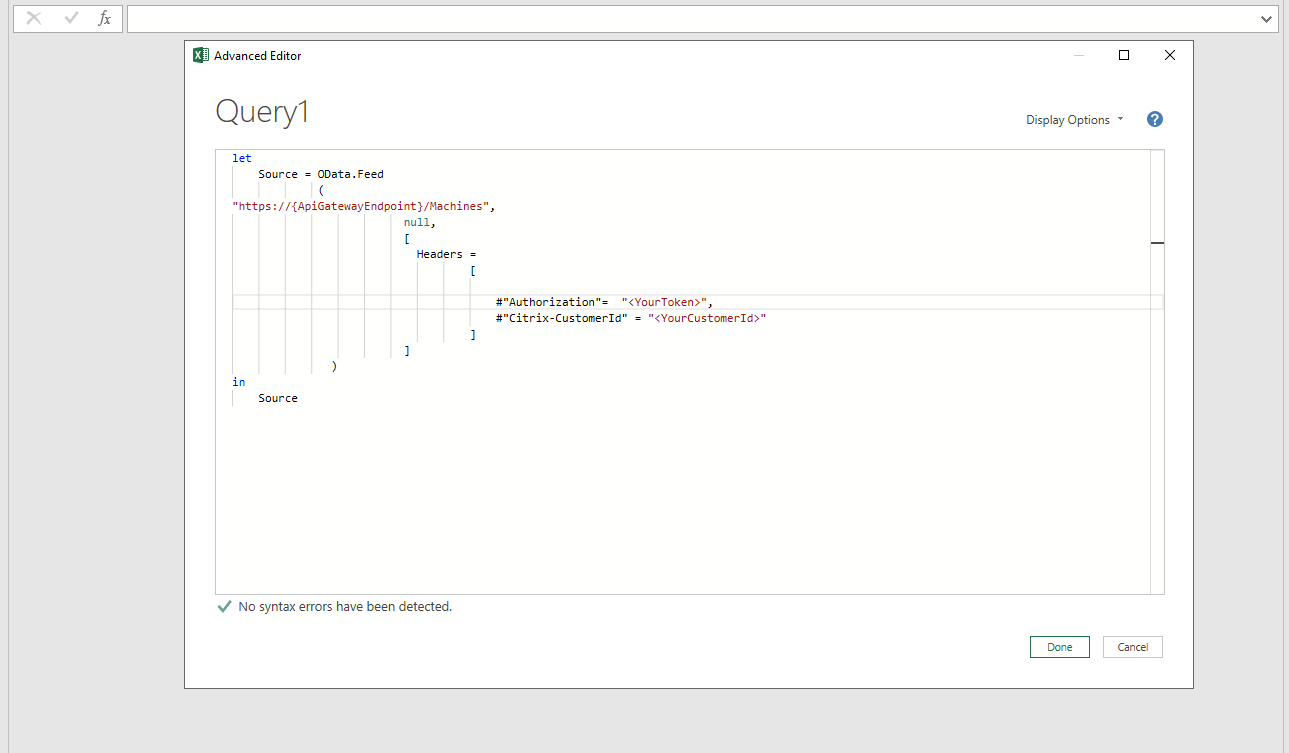Click the formula bar cancel X icon

(x=34, y=19)
